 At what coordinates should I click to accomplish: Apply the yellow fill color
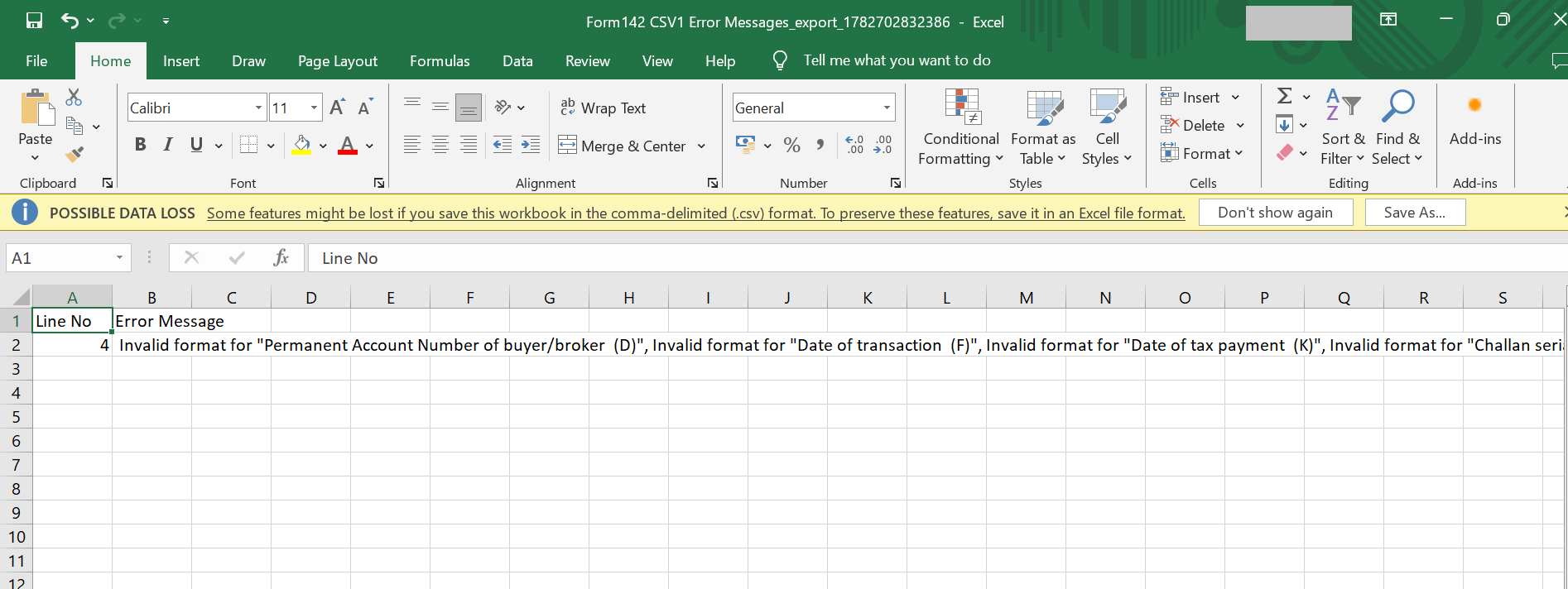[x=302, y=146]
